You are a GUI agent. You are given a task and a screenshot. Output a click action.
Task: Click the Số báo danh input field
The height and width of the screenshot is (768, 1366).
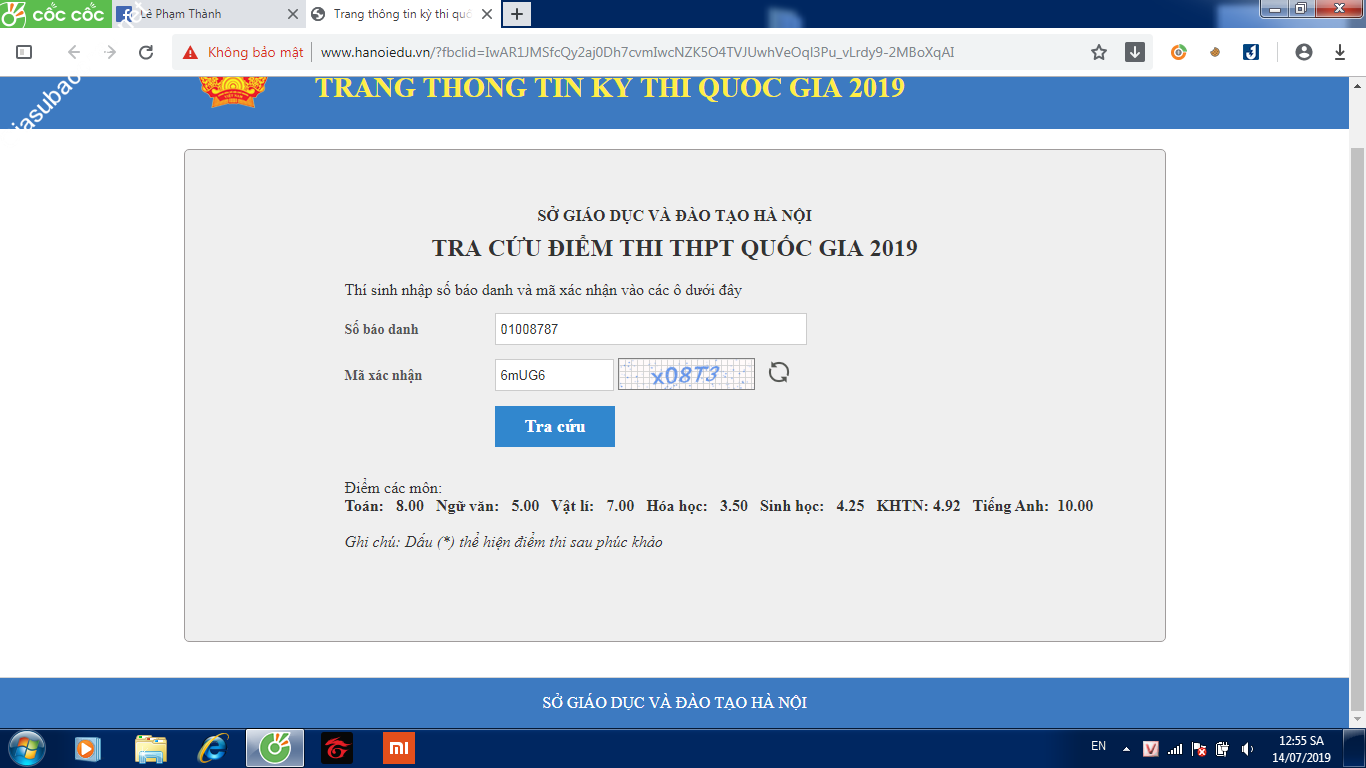coord(650,329)
